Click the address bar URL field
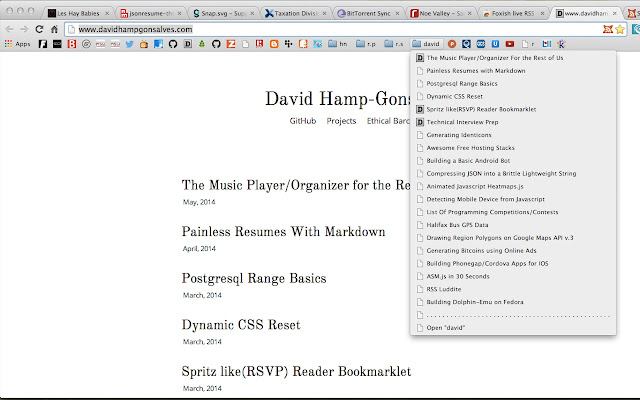The image size is (640, 400). coord(300,30)
